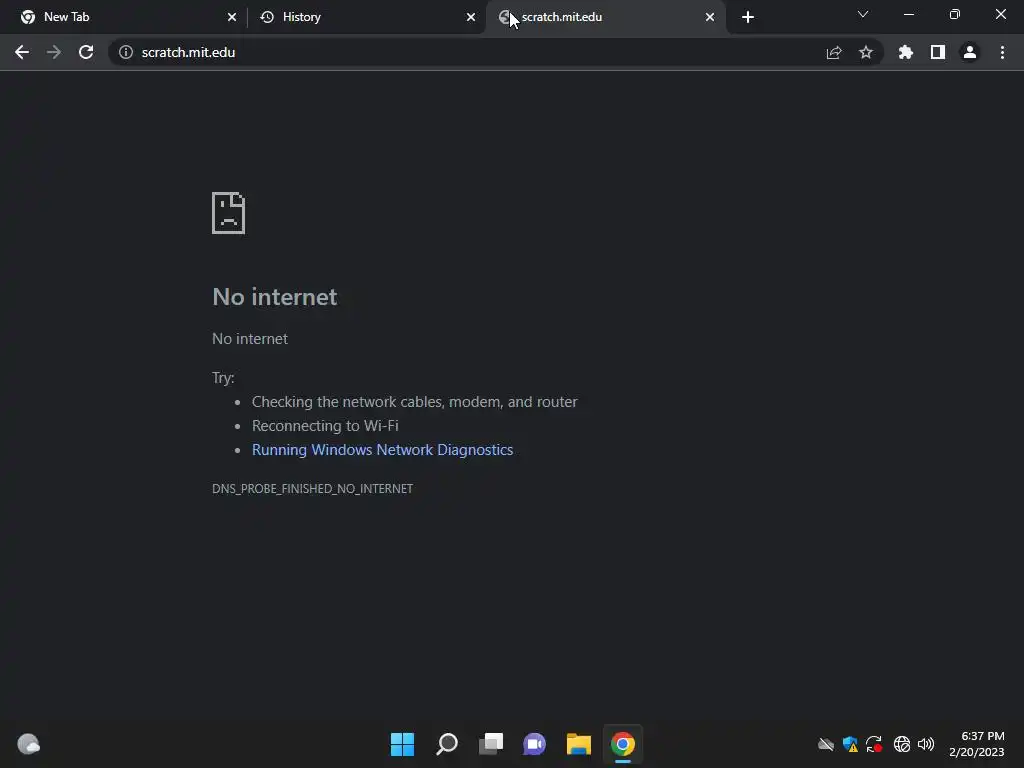This screenshot has height=768, width=1024.
Task: Click "Checking the network cables" suggestion text
Action: tap(415, 402)
